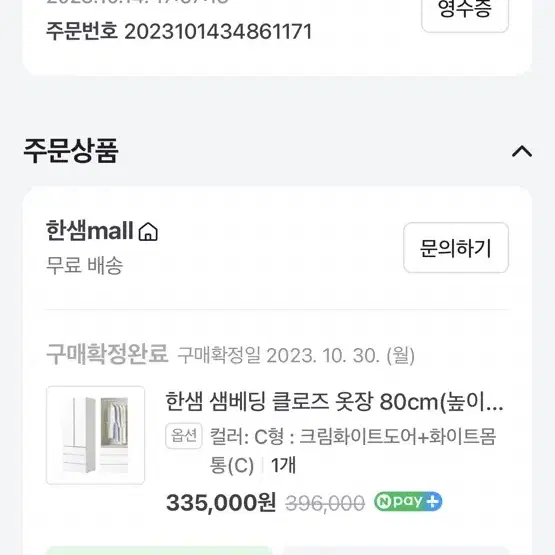Tap the 무료 배송 shipping label
The image size is (555, 555).
coord(85,265)
